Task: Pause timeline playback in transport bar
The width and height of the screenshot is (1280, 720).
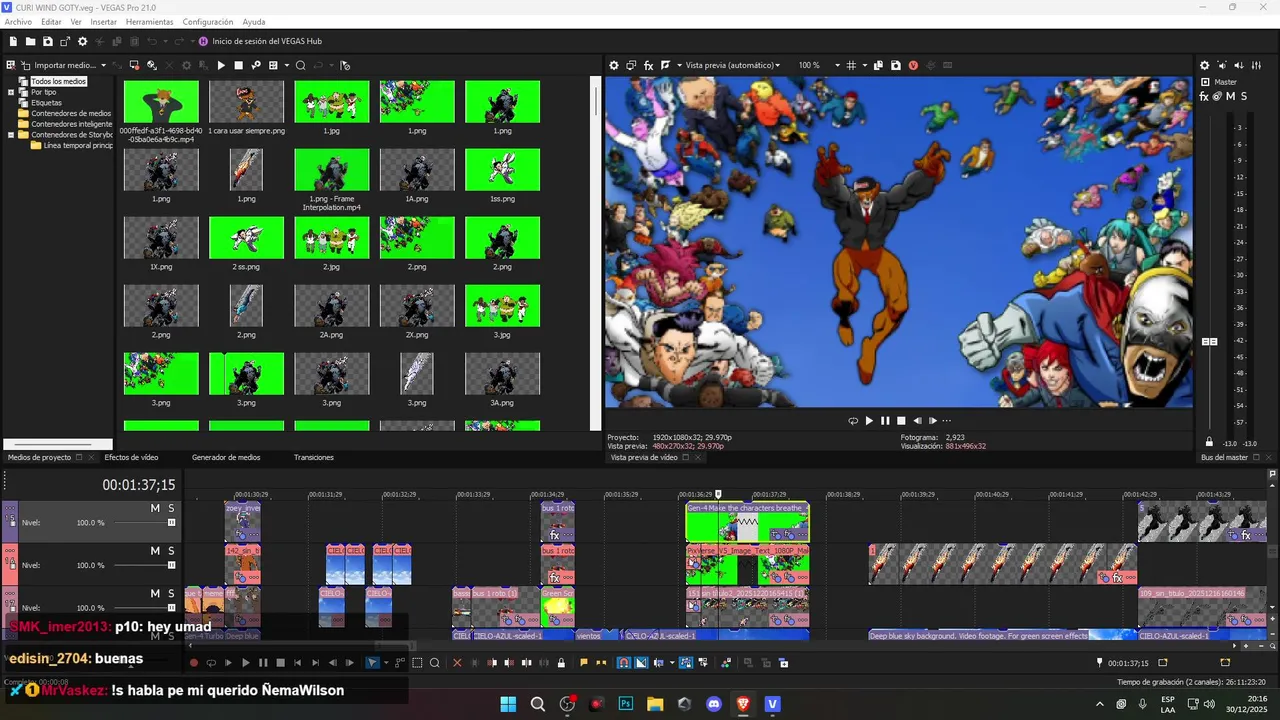Action: [263, 663]
